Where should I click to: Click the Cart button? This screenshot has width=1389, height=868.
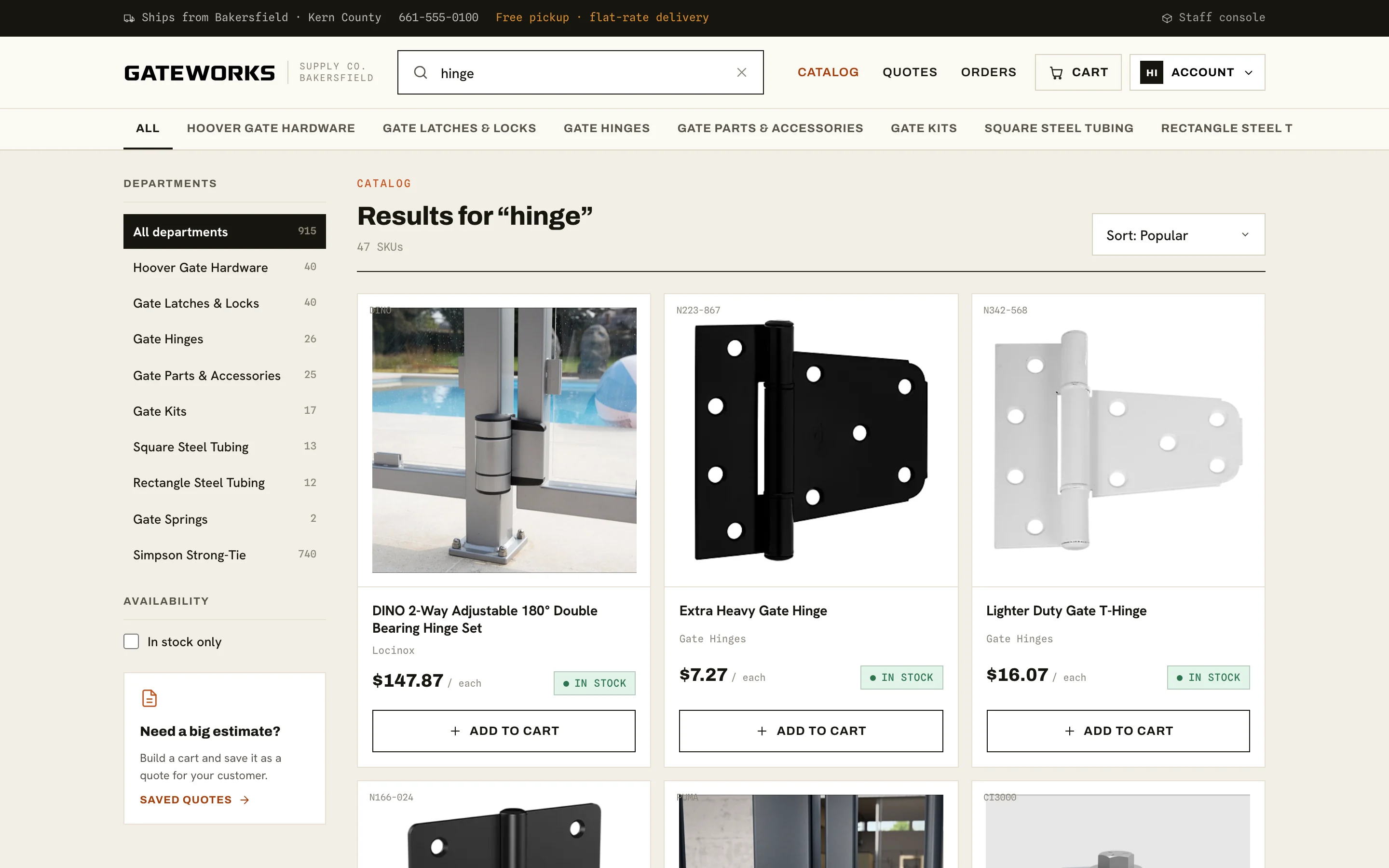[x=1078, y=72]
